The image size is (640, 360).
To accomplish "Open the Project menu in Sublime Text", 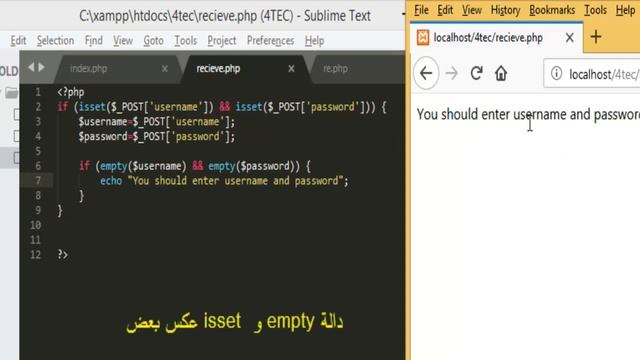I will coord(222,41).
